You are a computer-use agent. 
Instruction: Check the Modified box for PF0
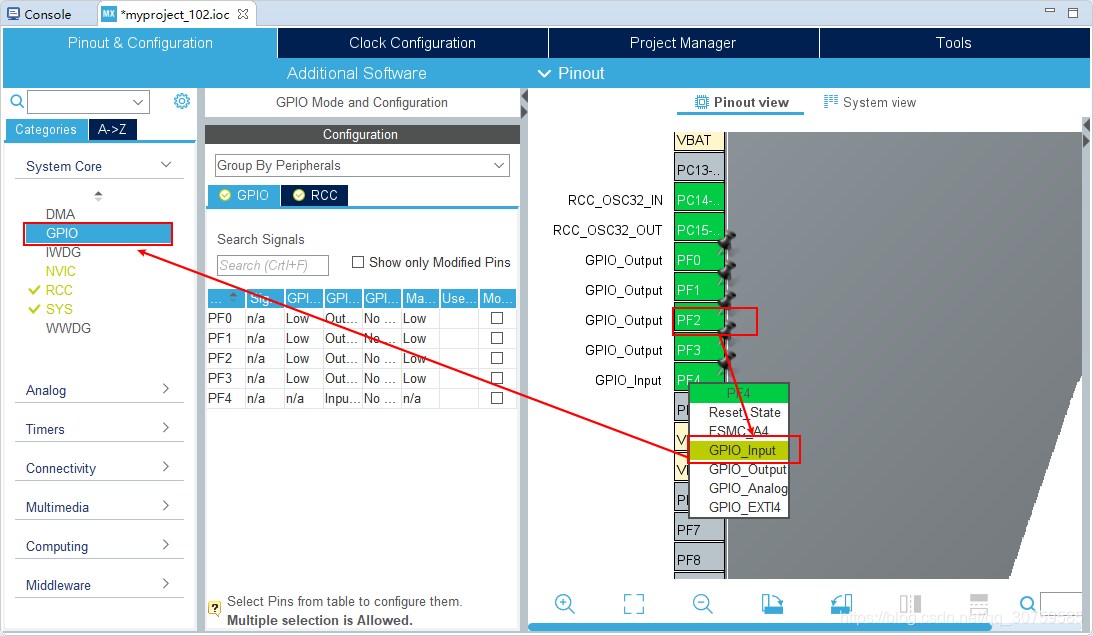point(497,318)
